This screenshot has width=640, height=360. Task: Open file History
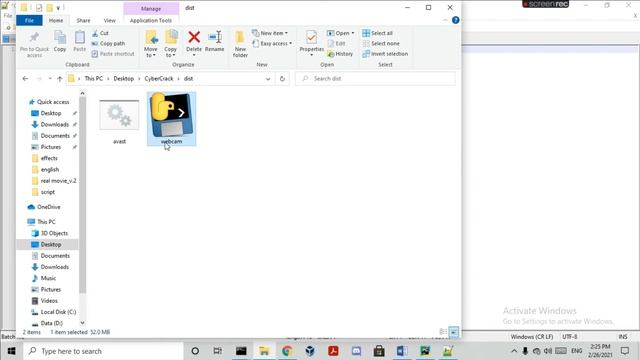pos(340,54)
